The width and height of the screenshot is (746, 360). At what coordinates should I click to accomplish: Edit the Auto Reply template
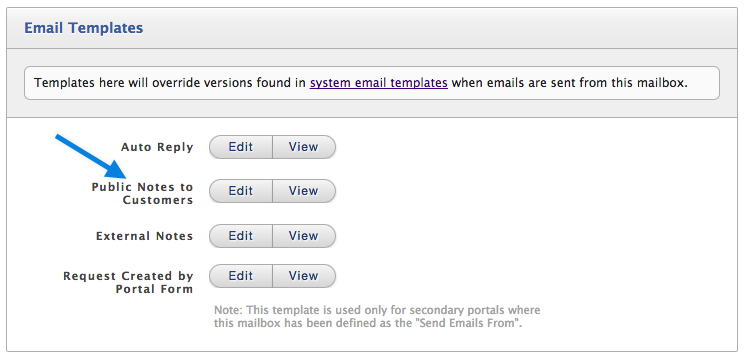tap(241, 147)
